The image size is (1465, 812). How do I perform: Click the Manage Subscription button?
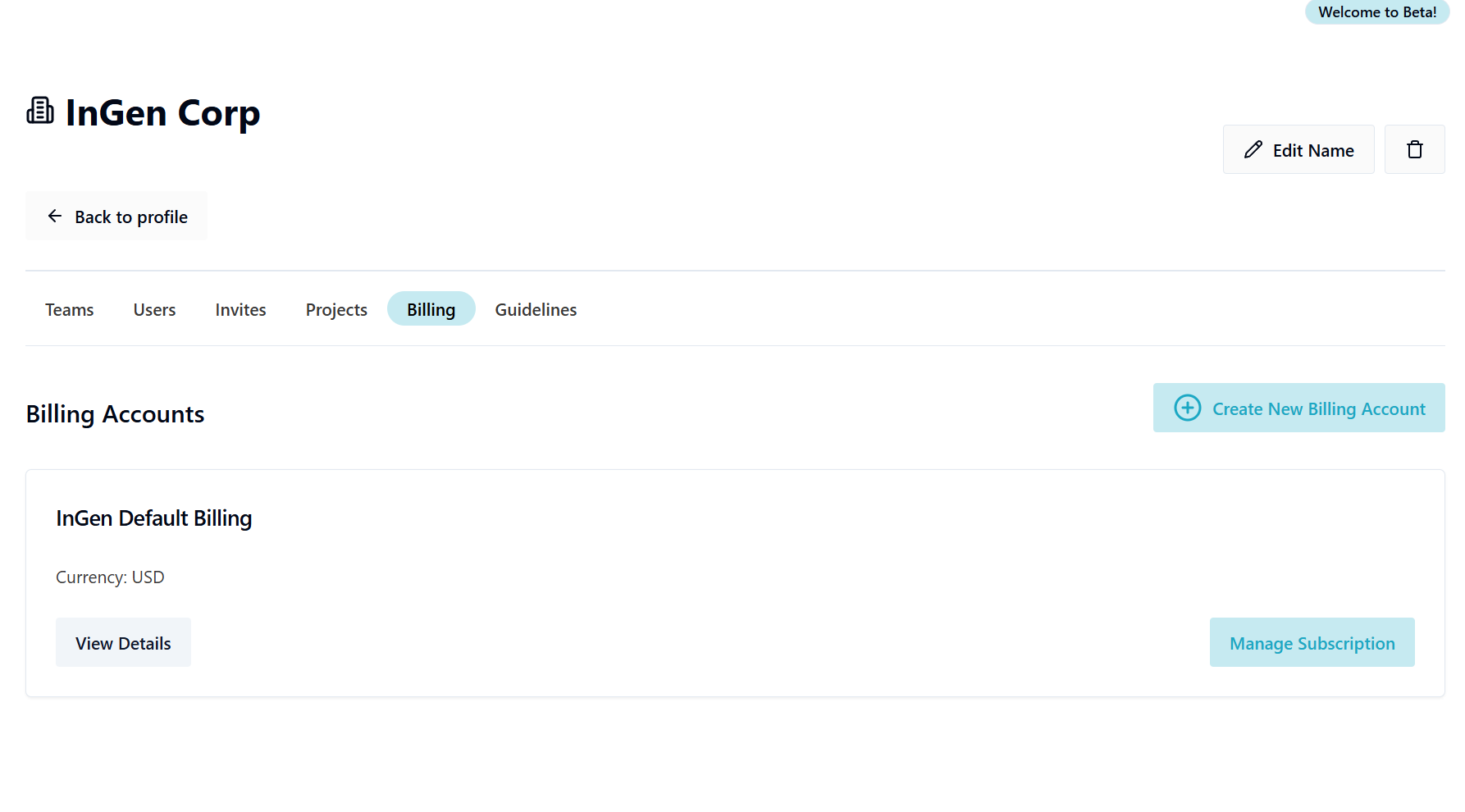click(1312, 643)
